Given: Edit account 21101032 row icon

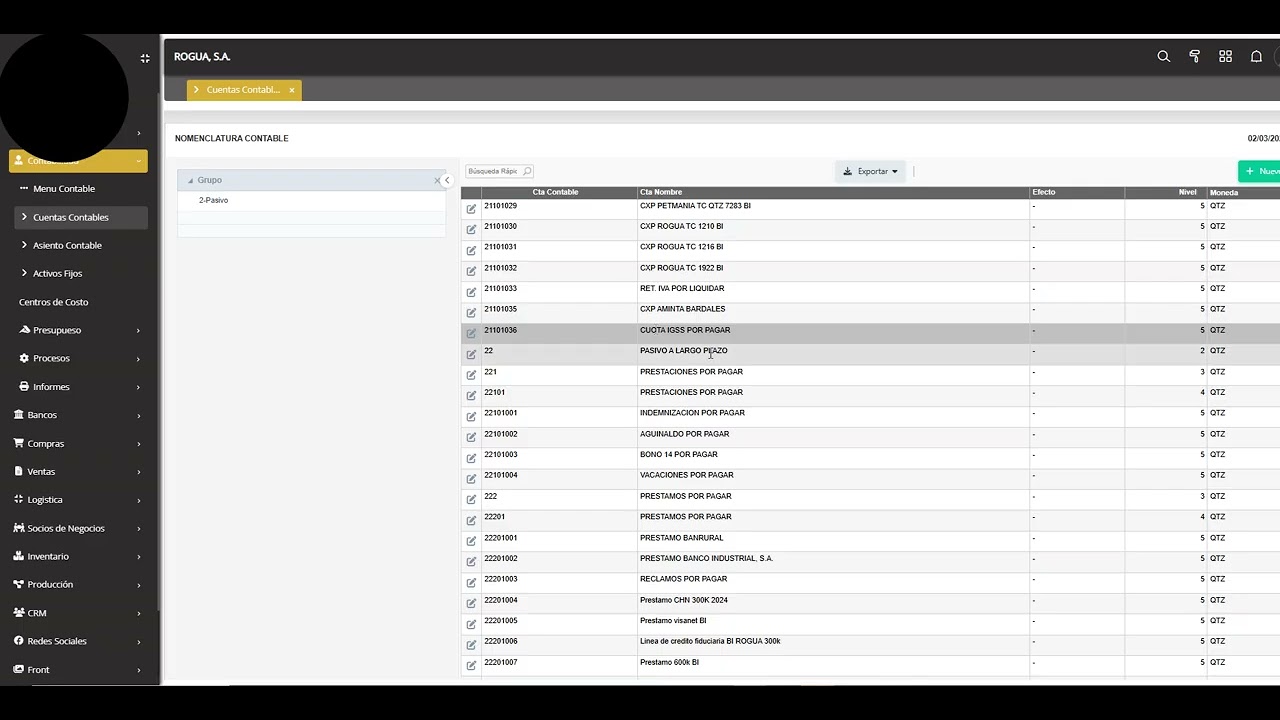Looking at the screenshot, I should tap(471, 271).
